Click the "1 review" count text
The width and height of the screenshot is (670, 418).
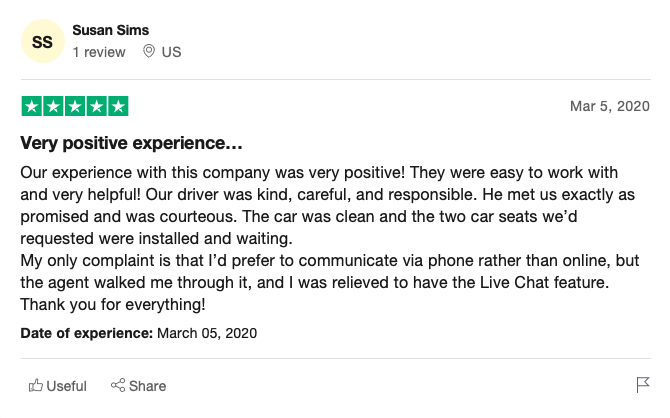(99, 52)
